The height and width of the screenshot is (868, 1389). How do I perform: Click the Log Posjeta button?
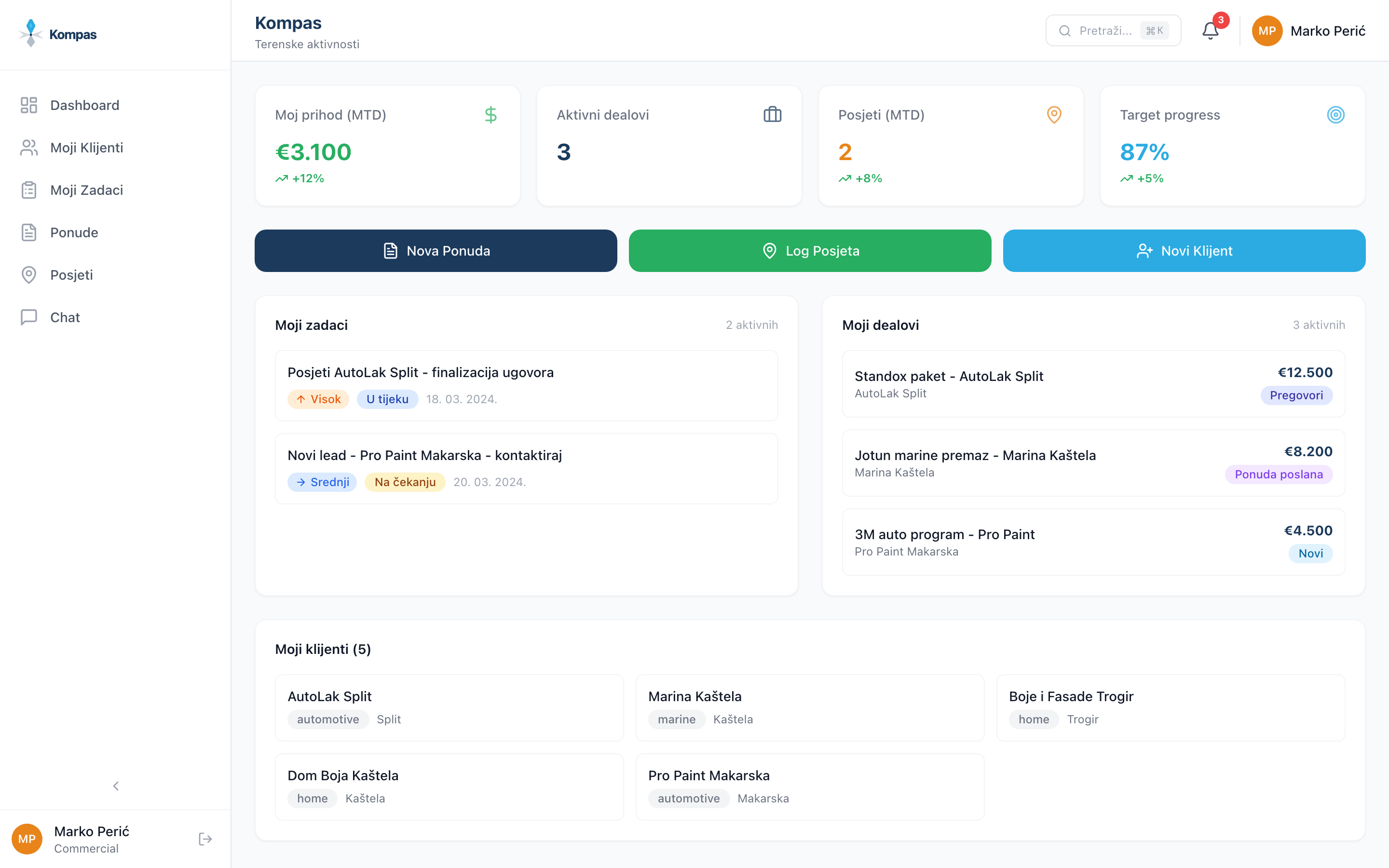(809, 250)
